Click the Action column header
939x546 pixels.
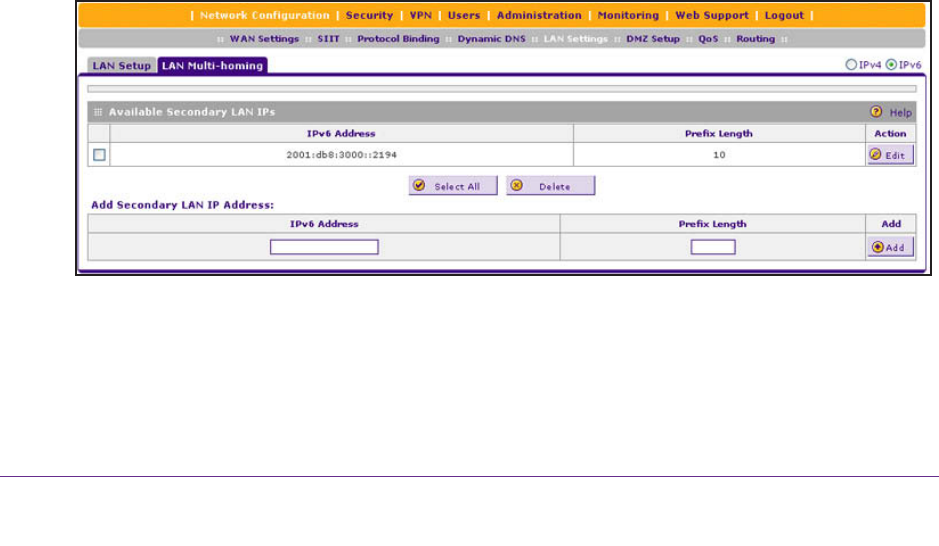click(x=890, y=134)
